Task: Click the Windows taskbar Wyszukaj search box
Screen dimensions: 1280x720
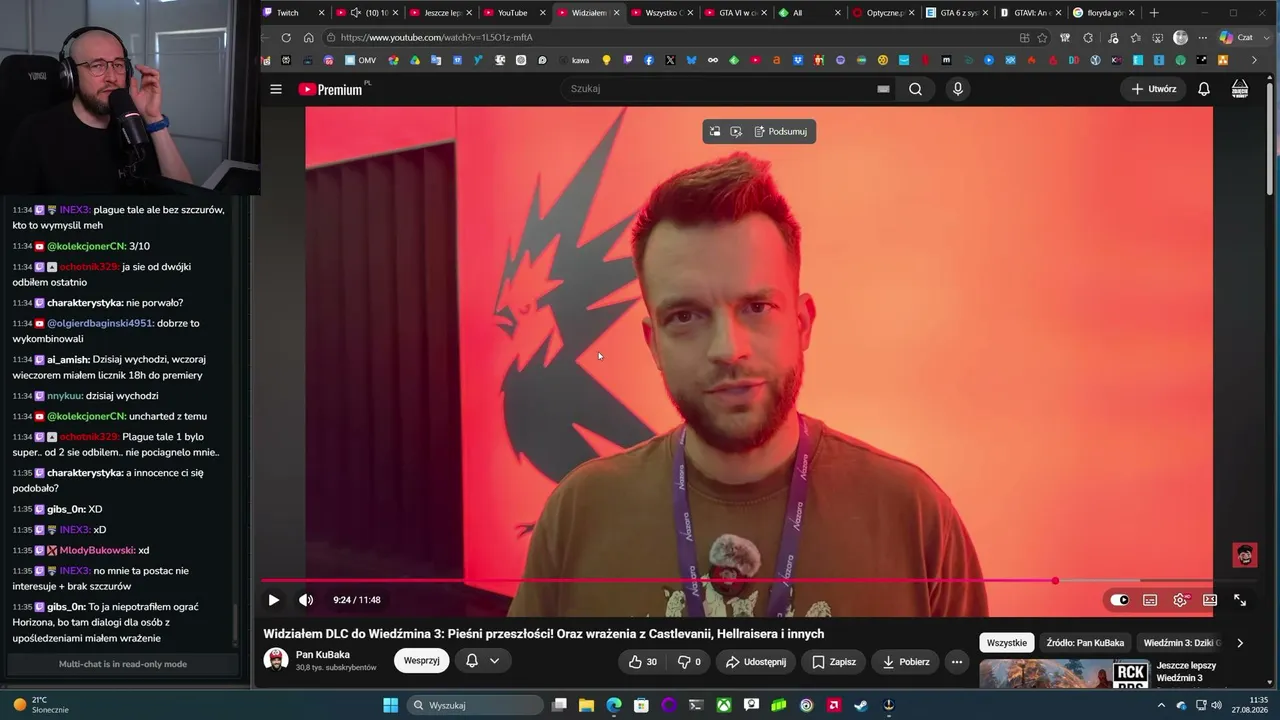Action: pyautogui.click(x=474, y=705)
